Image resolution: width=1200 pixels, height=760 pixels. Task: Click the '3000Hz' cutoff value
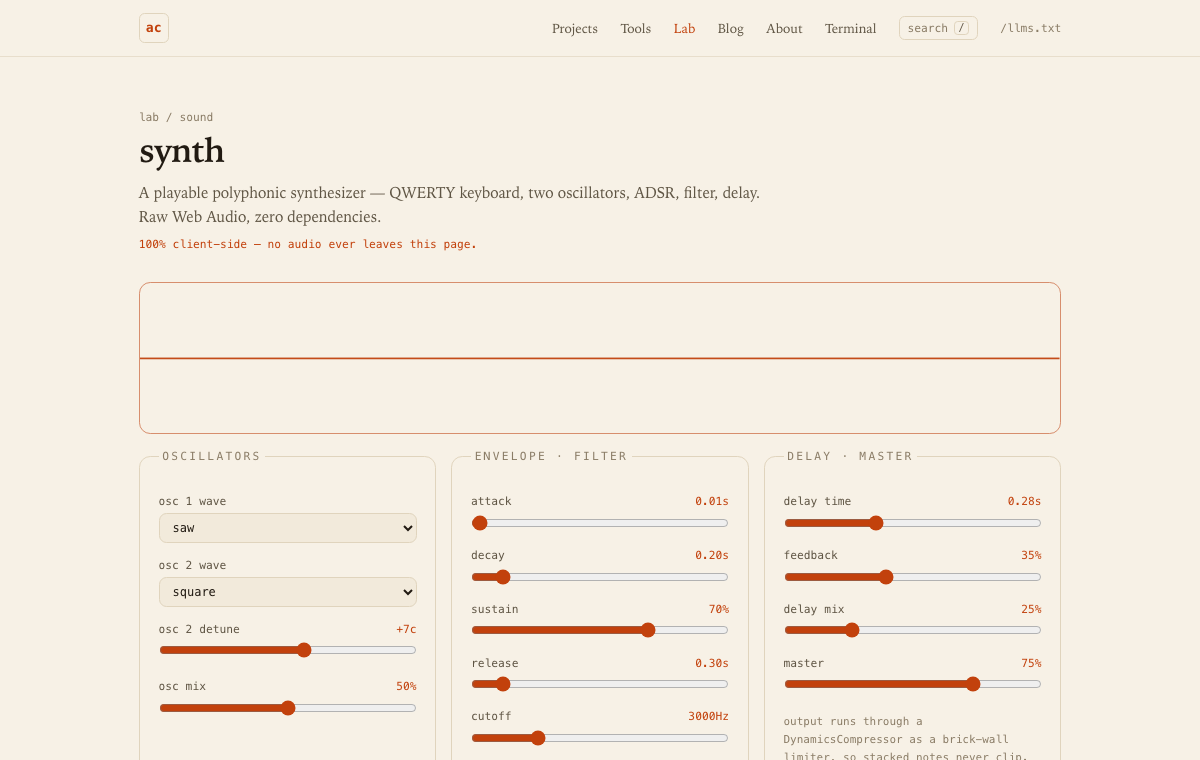(708, 716)
